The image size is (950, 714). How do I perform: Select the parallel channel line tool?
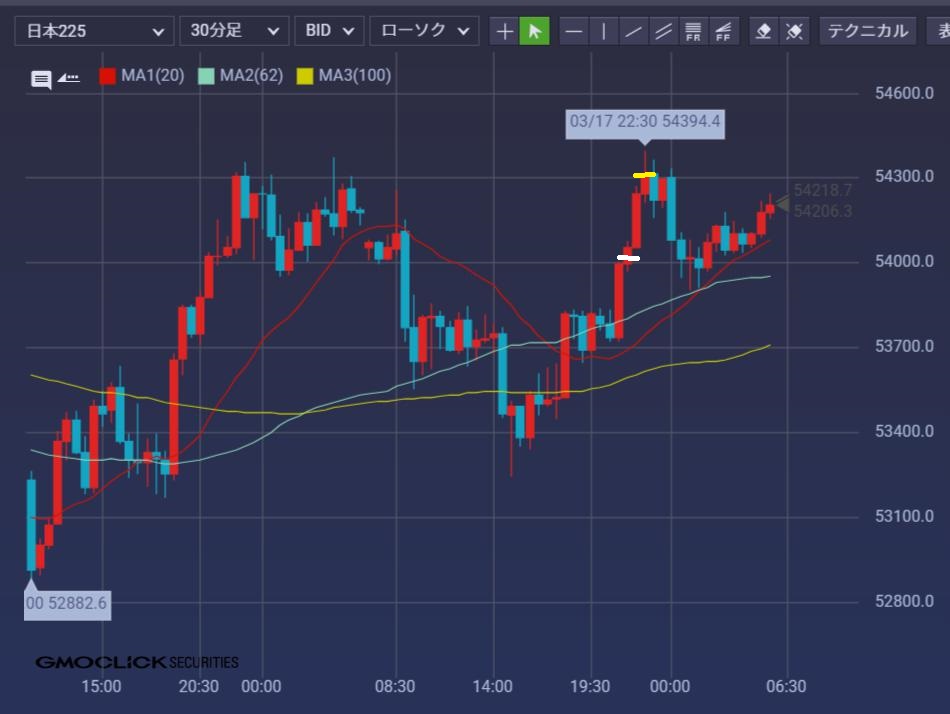pyautogui.click(x=663, y=31)
